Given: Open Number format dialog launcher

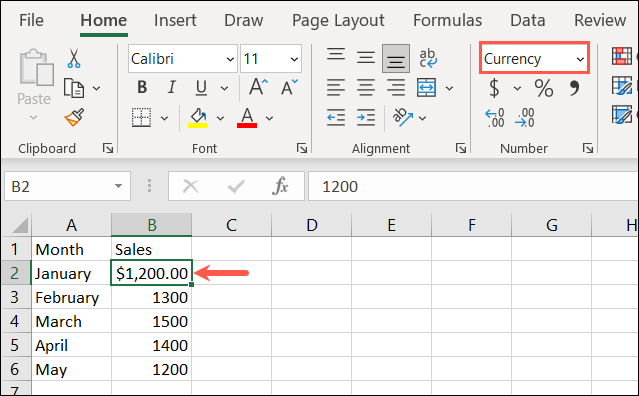Looking at the screenshot, I should [x=588, y=148].
